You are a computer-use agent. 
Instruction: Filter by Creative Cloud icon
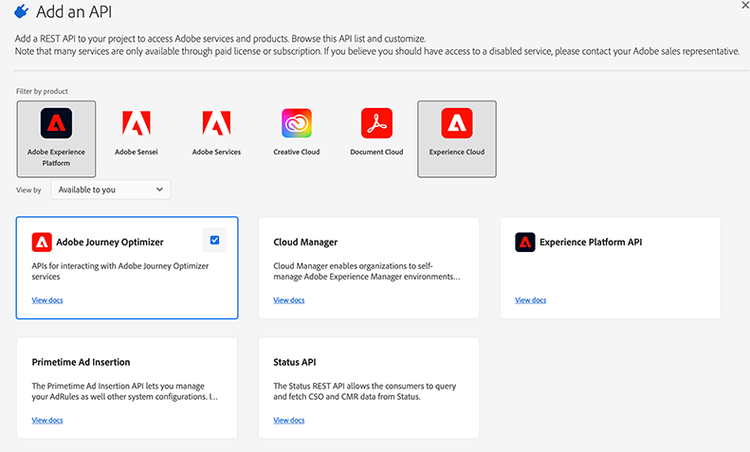pyautogui.click(x=297, y=124)
